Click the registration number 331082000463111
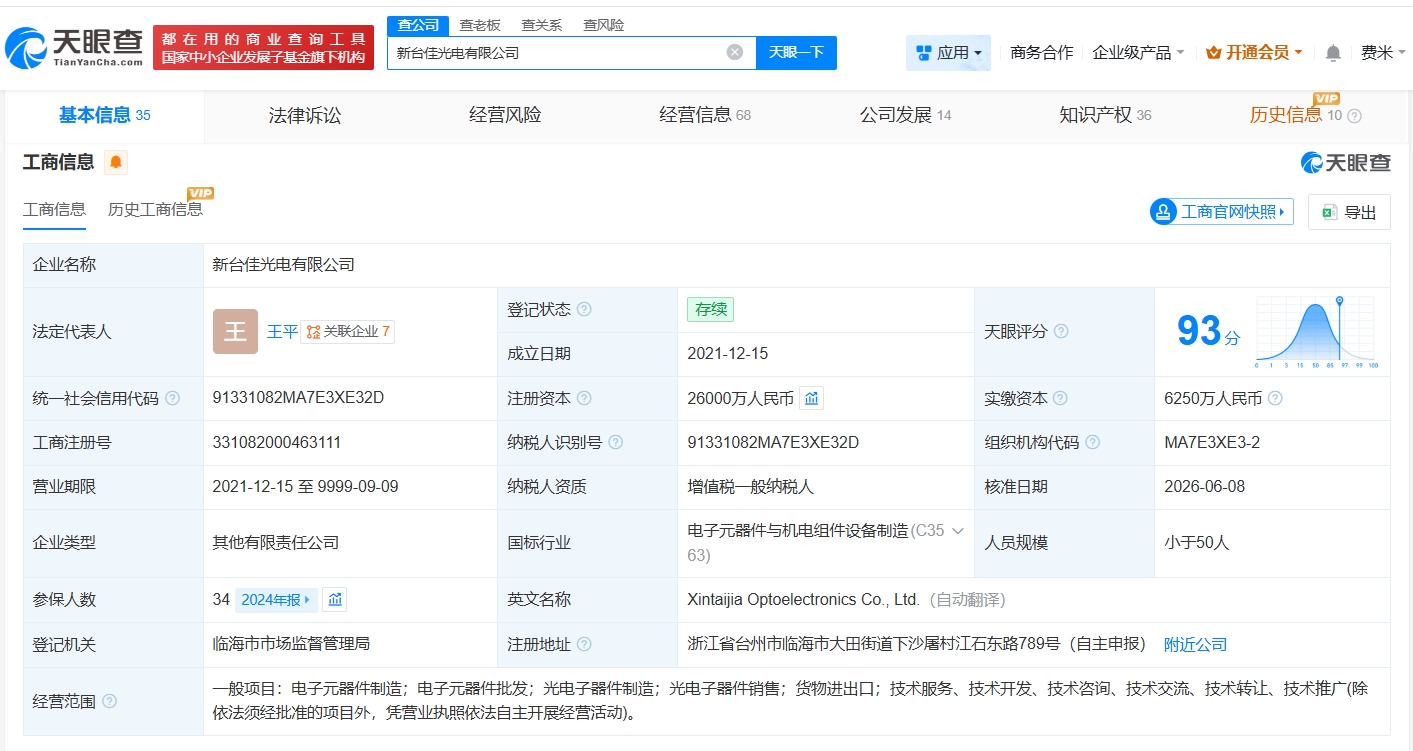The width and height of the screenshot is (1413, 751). click(275, 442)
